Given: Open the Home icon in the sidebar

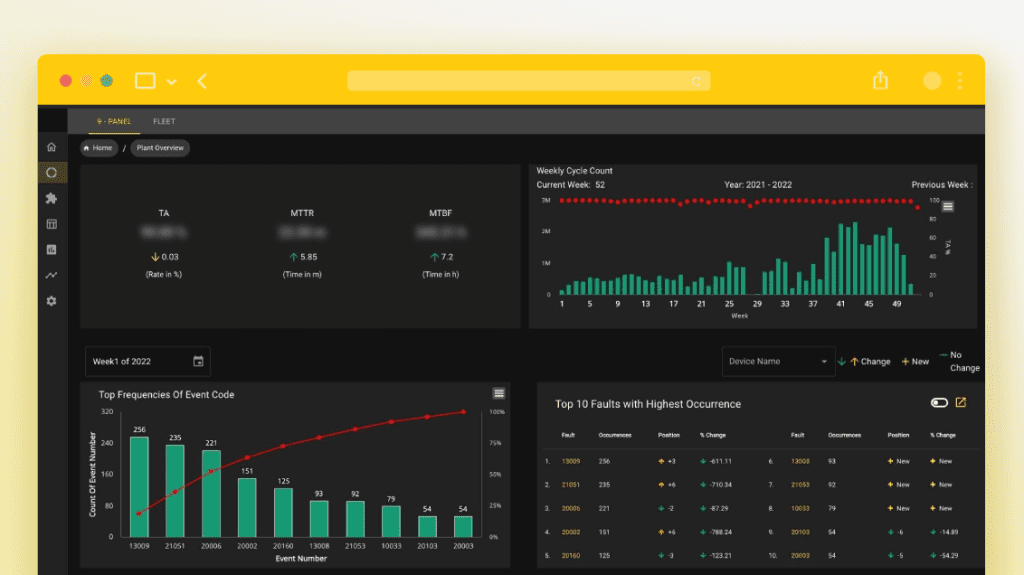Looking at the screenshot, I should pyautogui.click(x=51, y=148).
